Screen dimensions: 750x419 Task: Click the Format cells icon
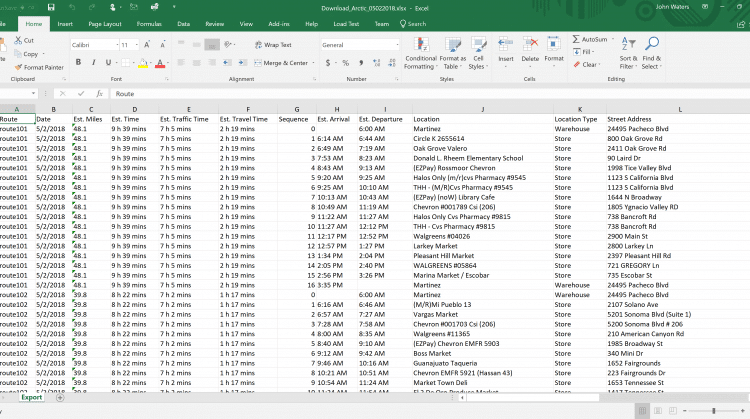[x=554, y=49]
